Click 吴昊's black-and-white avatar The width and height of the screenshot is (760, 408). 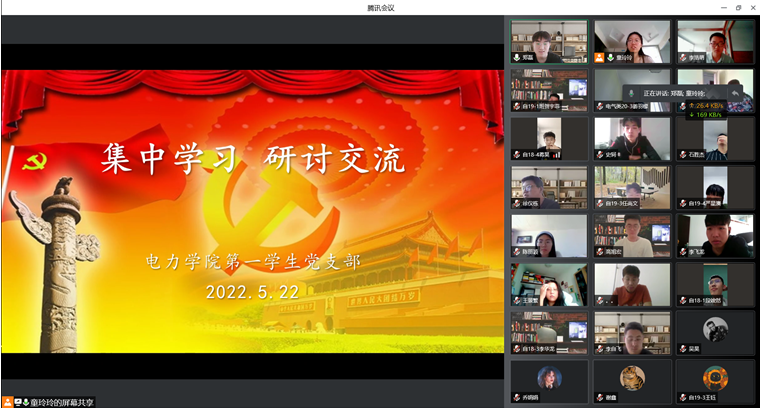pos(715,330)
